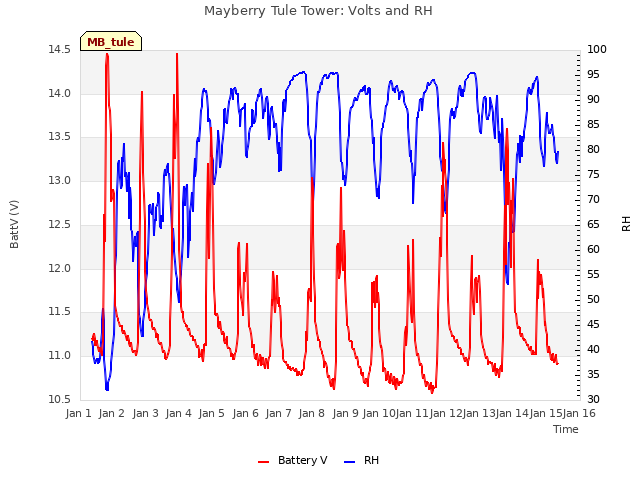Click the 10.5 tick on voltage axis
This screenshot has height=480, width=640.
[59, 399]
